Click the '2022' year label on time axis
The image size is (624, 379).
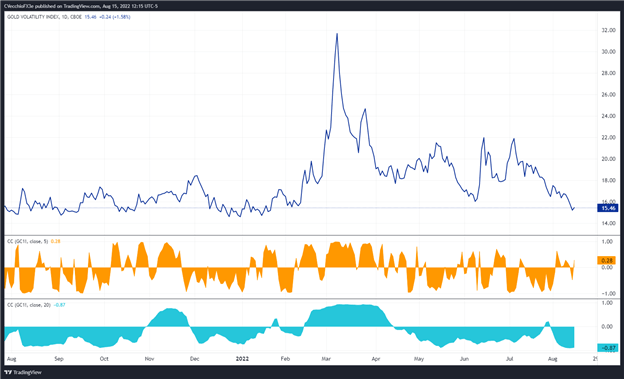coord(242,359)
